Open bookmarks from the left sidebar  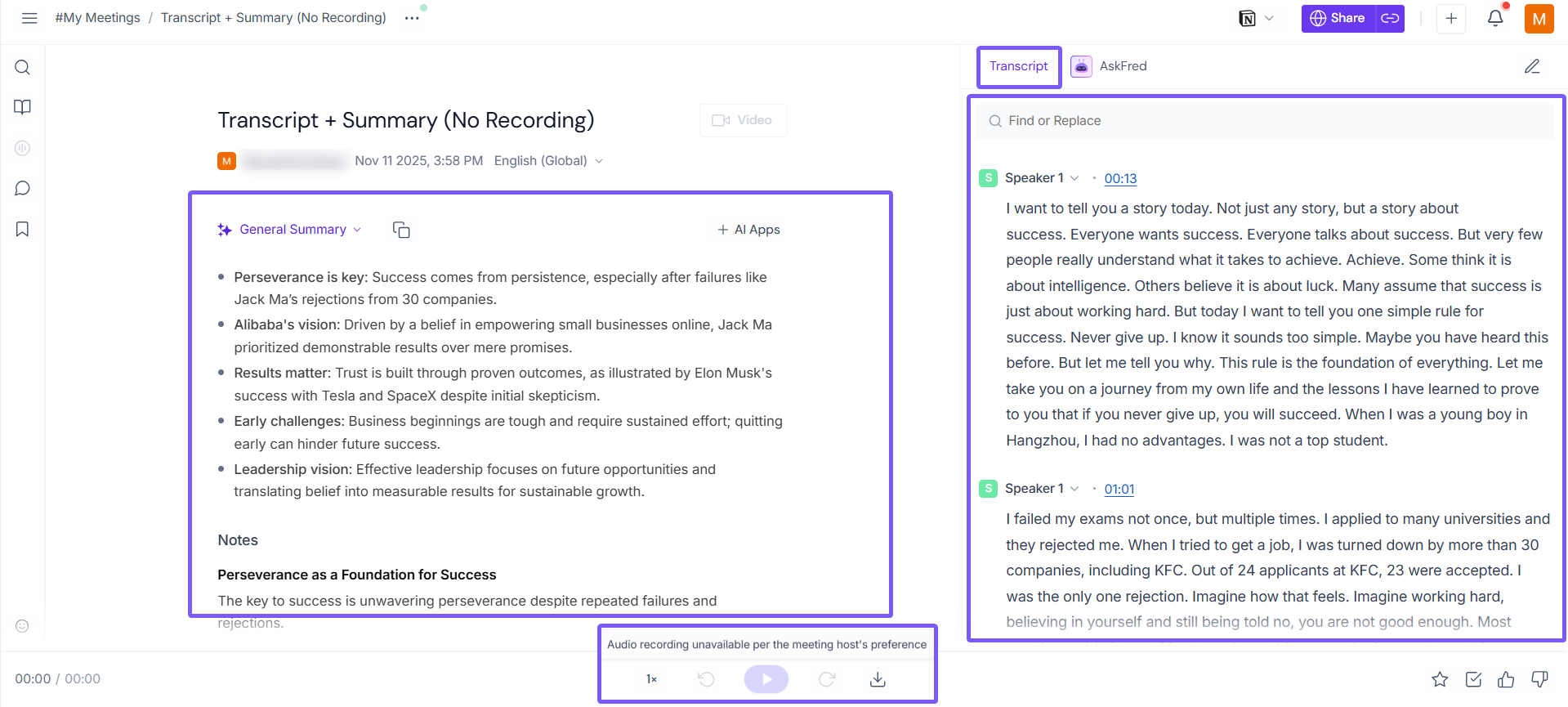click(x=23, y=229)
